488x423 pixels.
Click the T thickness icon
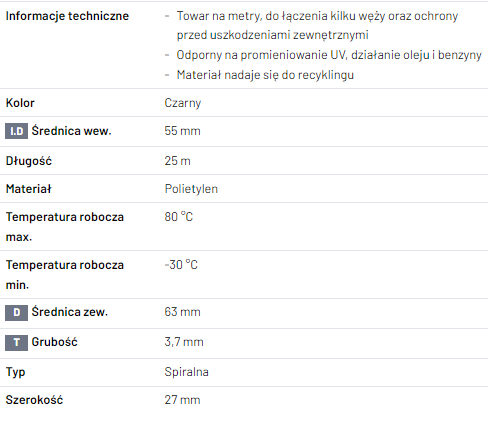point(16,342)
